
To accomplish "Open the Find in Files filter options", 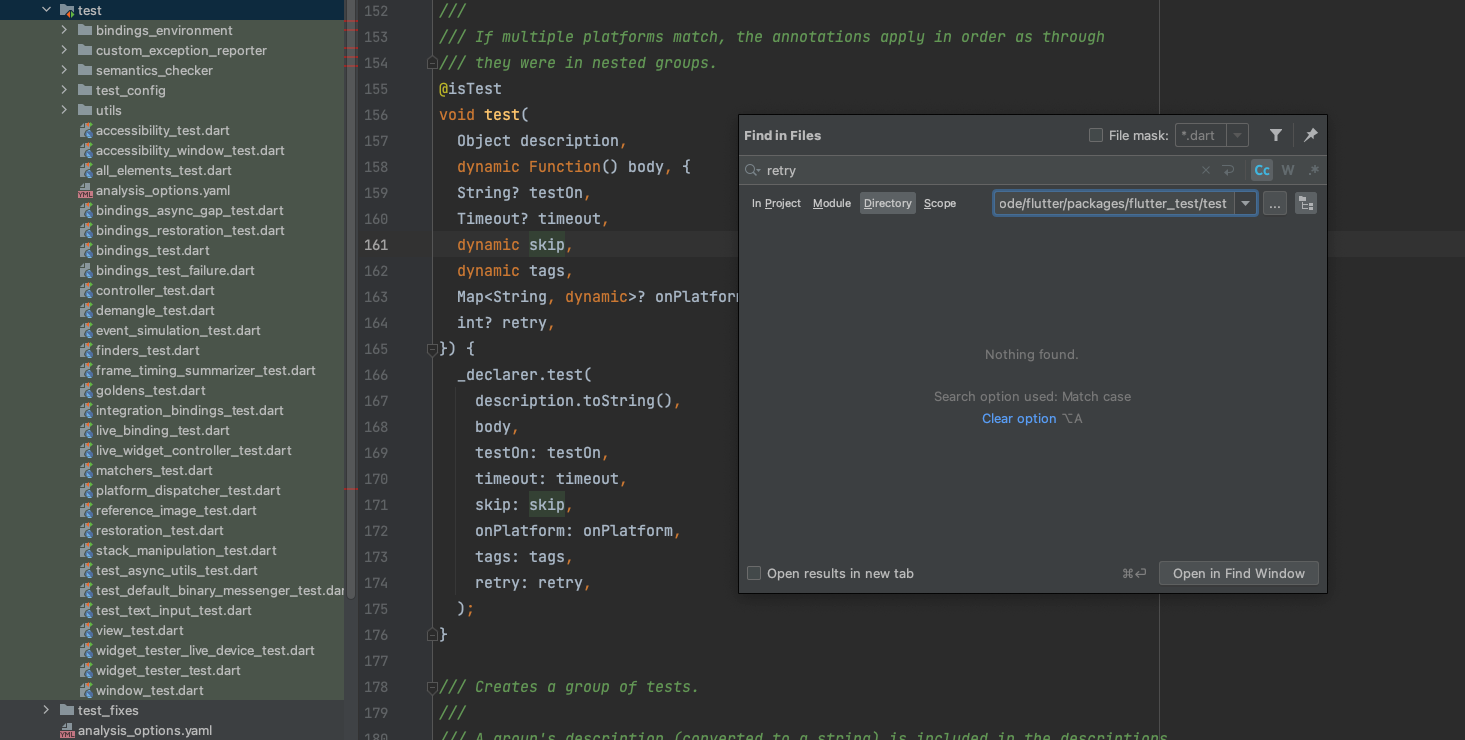I will point(1276,135).
